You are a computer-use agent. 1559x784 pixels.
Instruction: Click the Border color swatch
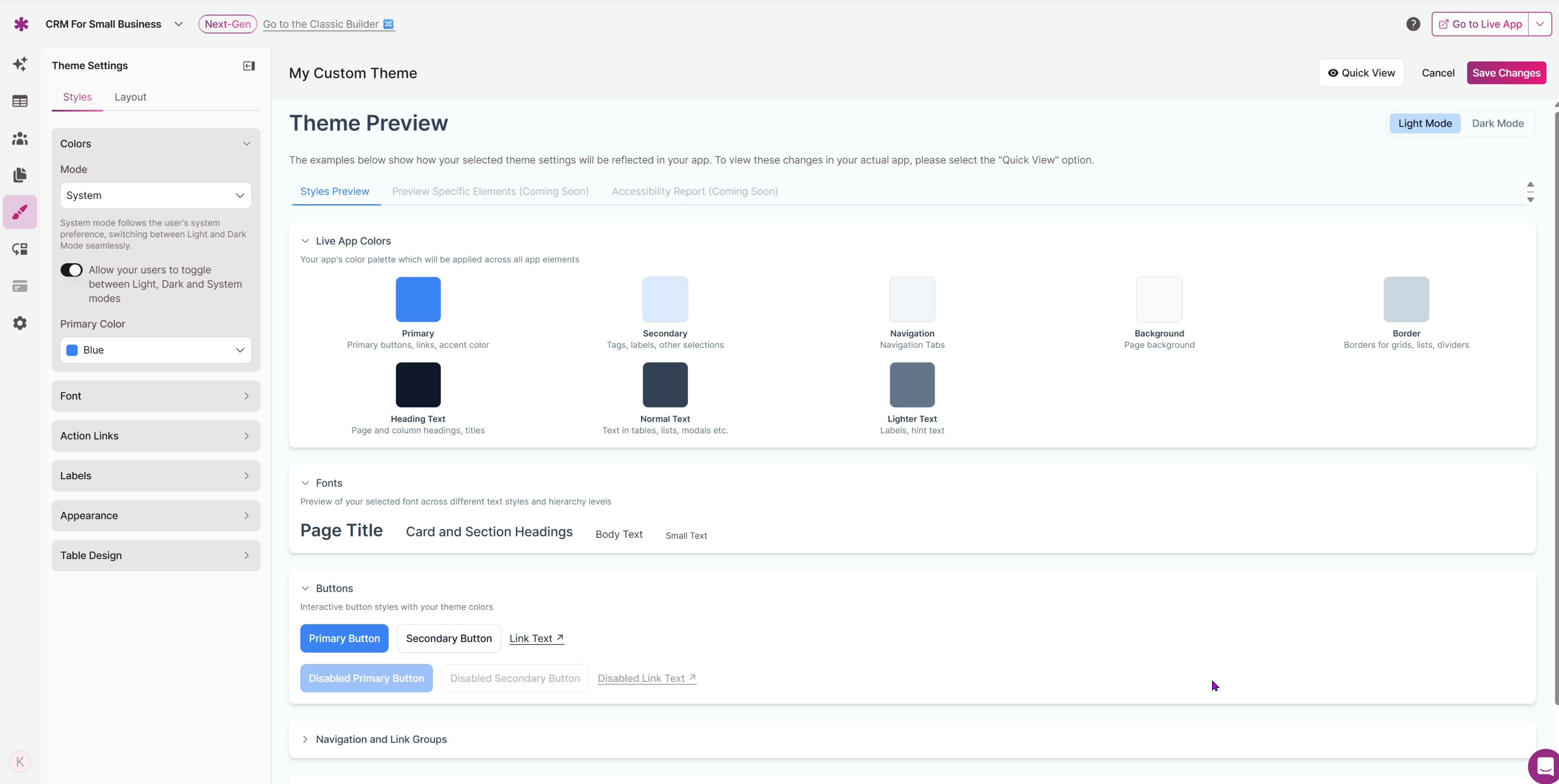point(1406,300)
